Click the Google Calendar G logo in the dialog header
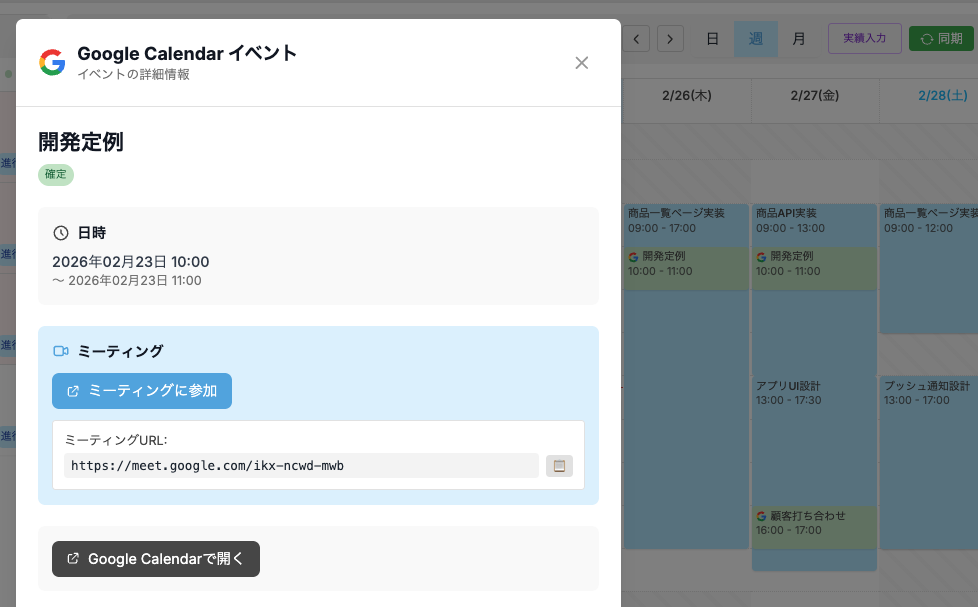Image resolution: width=978 pixels, height=607 pixels. (x=51, y=62)
